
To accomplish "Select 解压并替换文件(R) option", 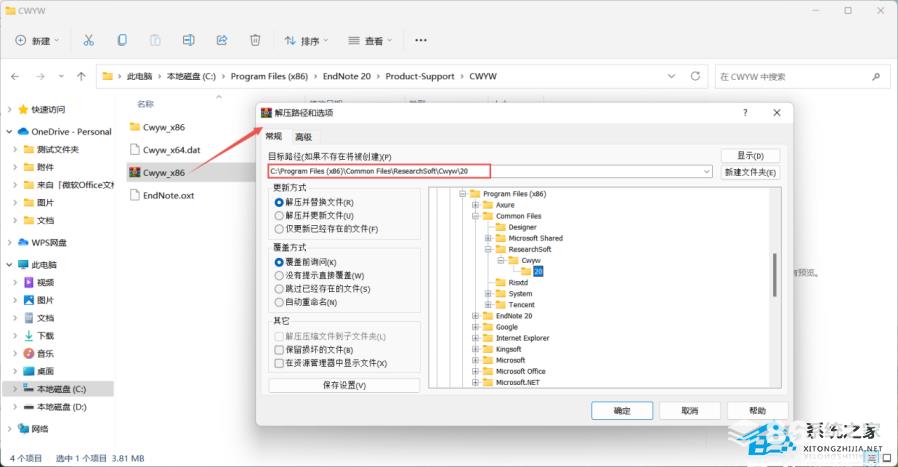I will click(314, 202).
